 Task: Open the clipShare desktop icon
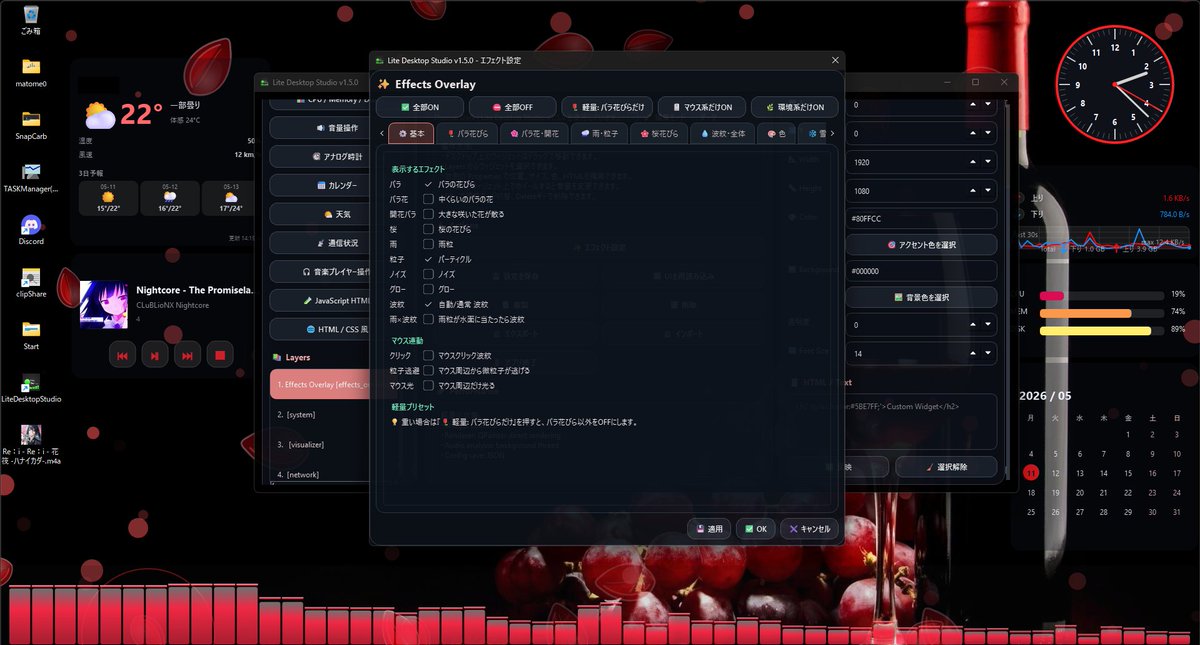click(31, 283)
